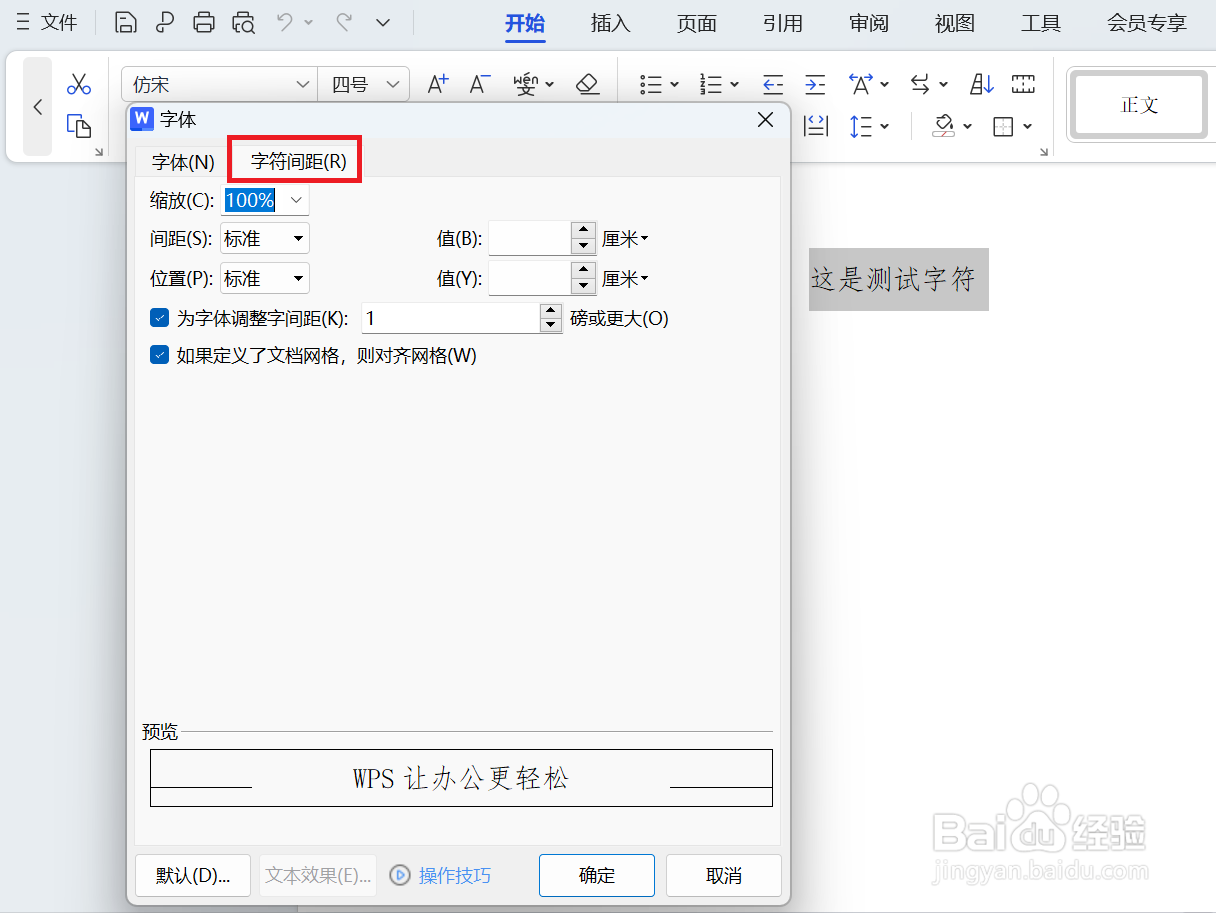Viewport: 1216px width, 913px height.
Task: Uncheck 为字体调整字间距 checkbox
Action: point(159,317)
